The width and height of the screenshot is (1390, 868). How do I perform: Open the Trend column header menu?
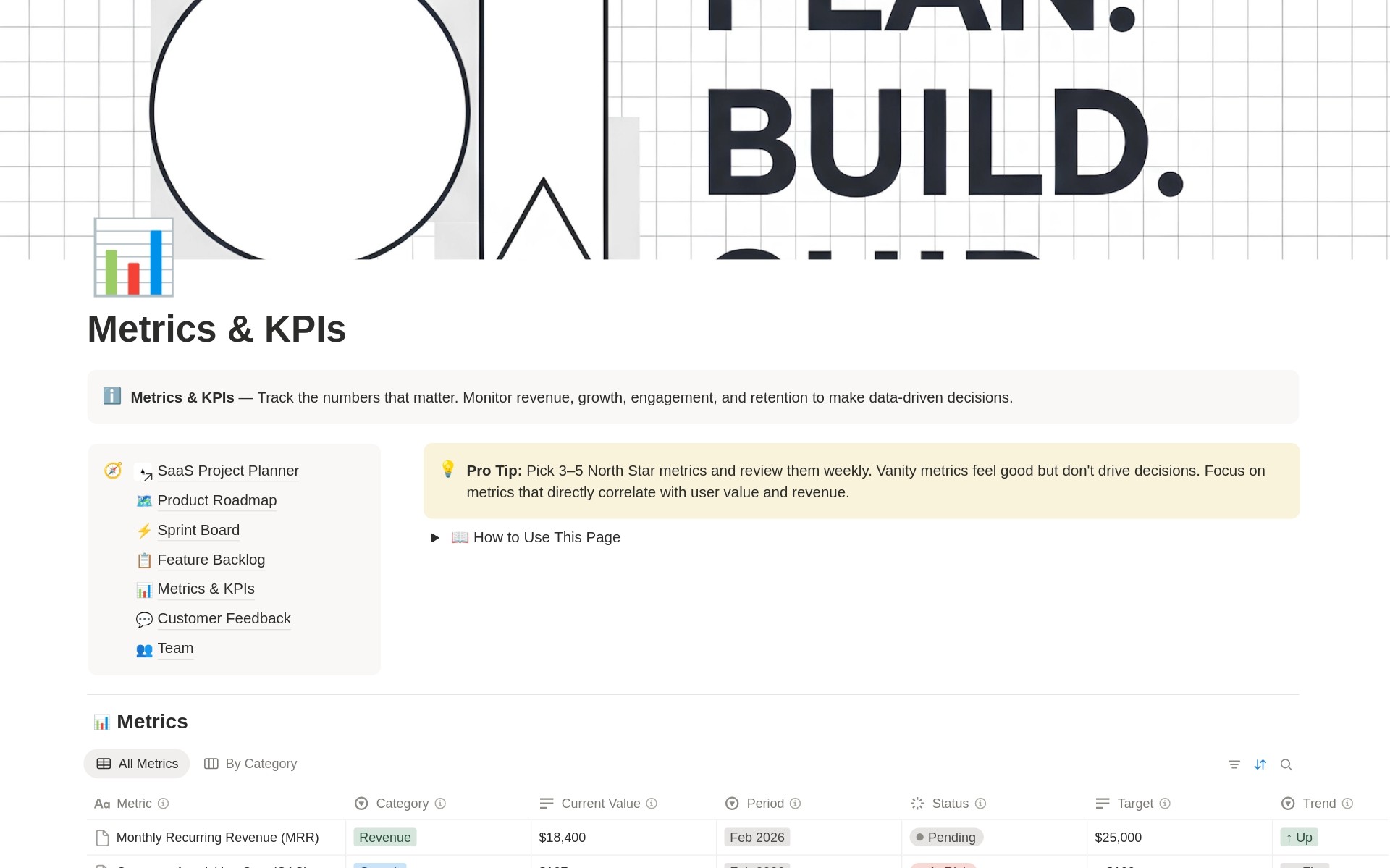1318,804
